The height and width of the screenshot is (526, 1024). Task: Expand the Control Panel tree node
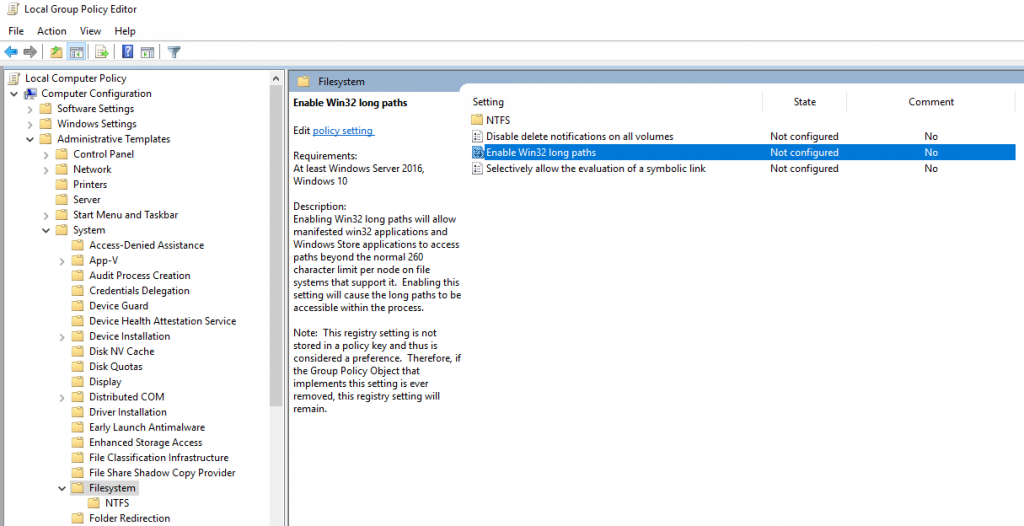[46, 155]
